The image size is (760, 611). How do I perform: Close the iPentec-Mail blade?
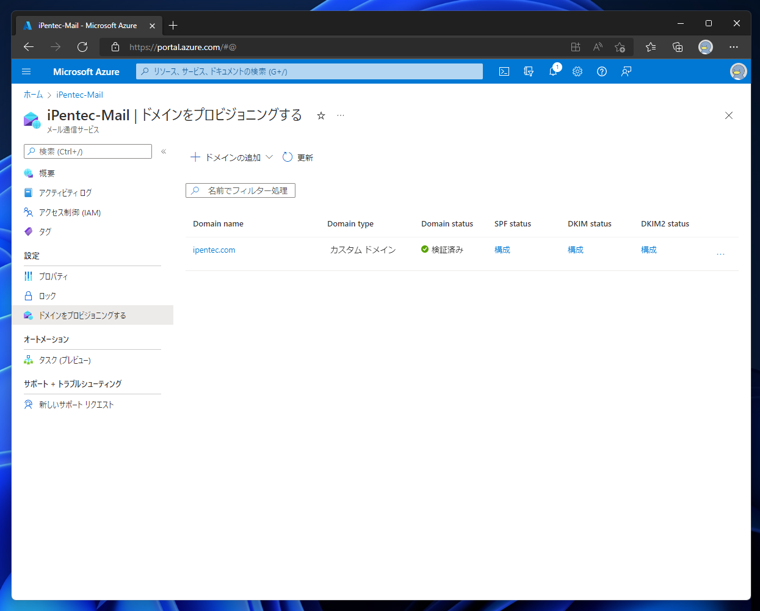(728, 115)
